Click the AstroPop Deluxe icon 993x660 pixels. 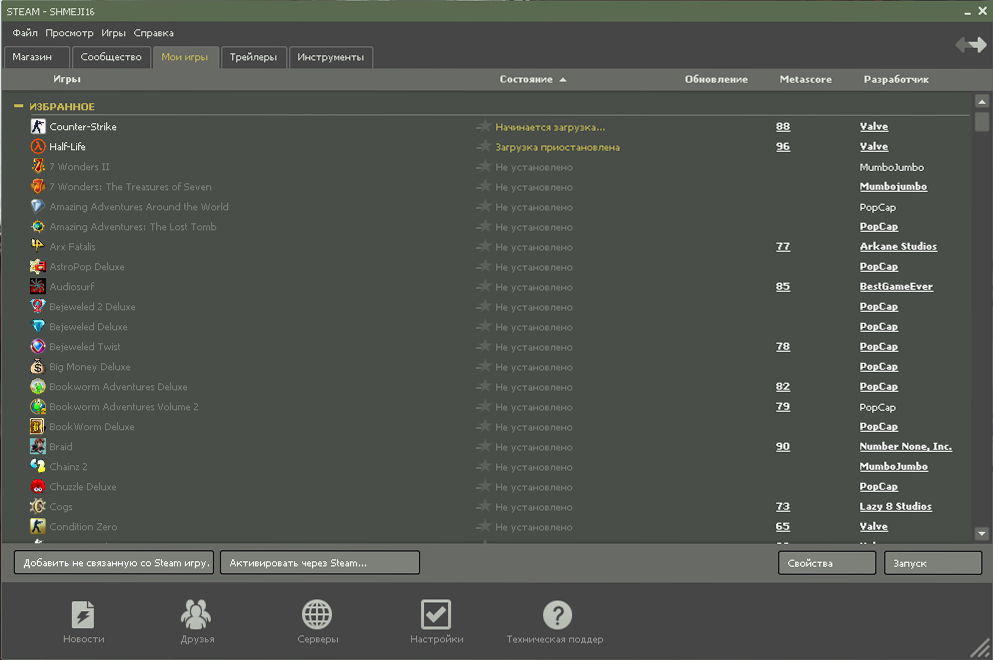[38, 267]
